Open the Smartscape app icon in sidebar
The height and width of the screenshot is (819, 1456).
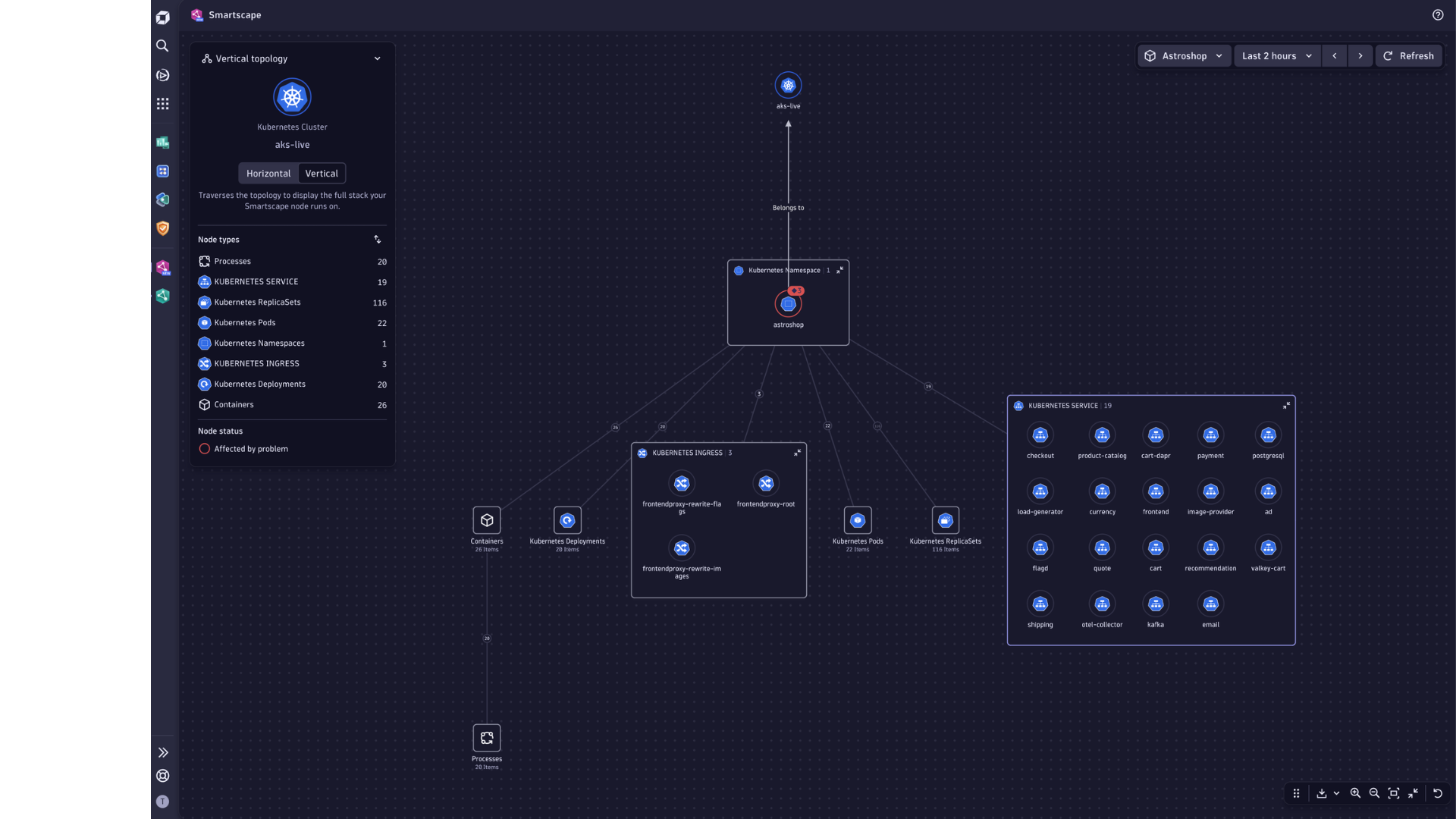coord(162,267)
